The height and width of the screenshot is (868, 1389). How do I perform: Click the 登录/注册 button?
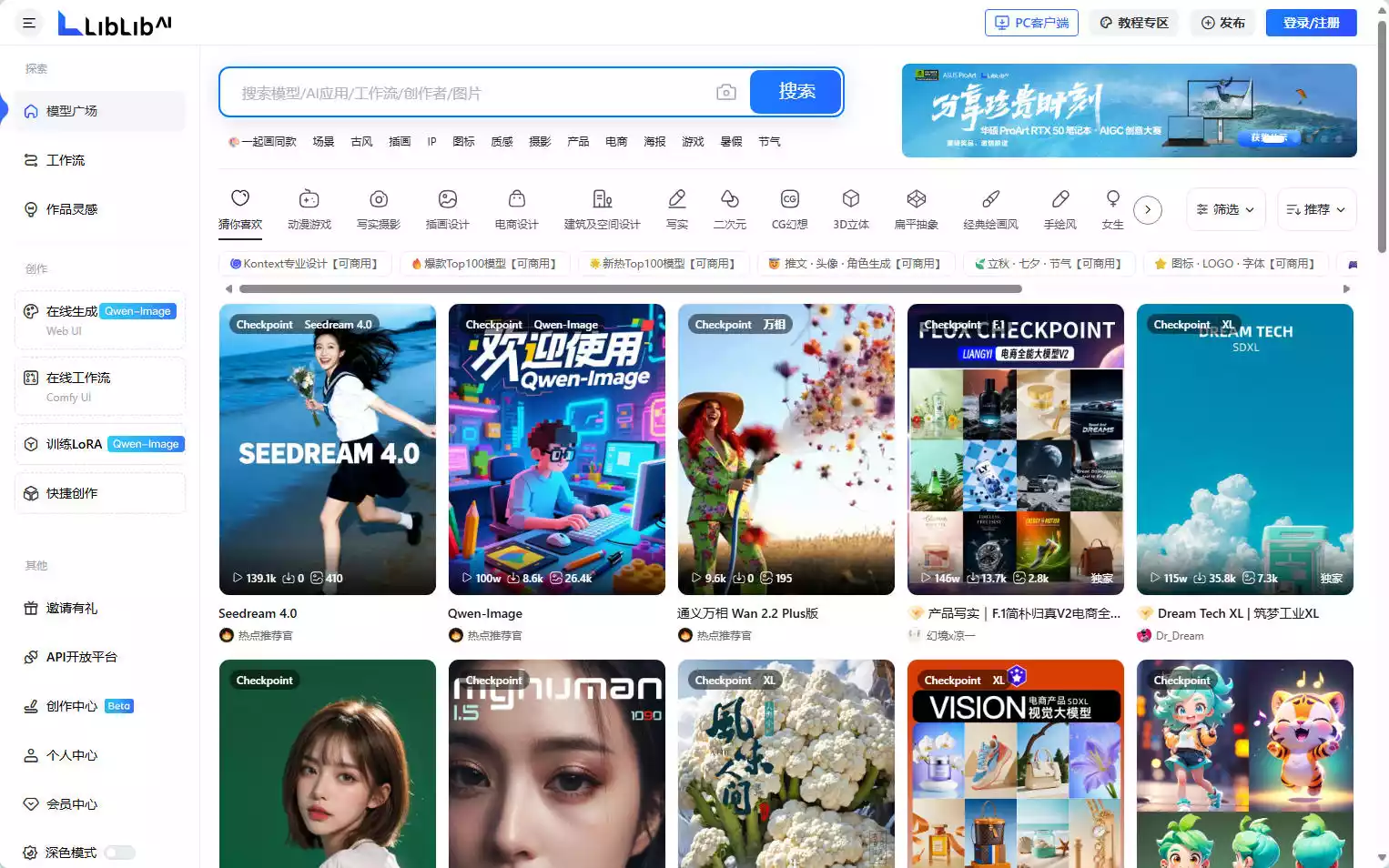[x=1311, y=22]
